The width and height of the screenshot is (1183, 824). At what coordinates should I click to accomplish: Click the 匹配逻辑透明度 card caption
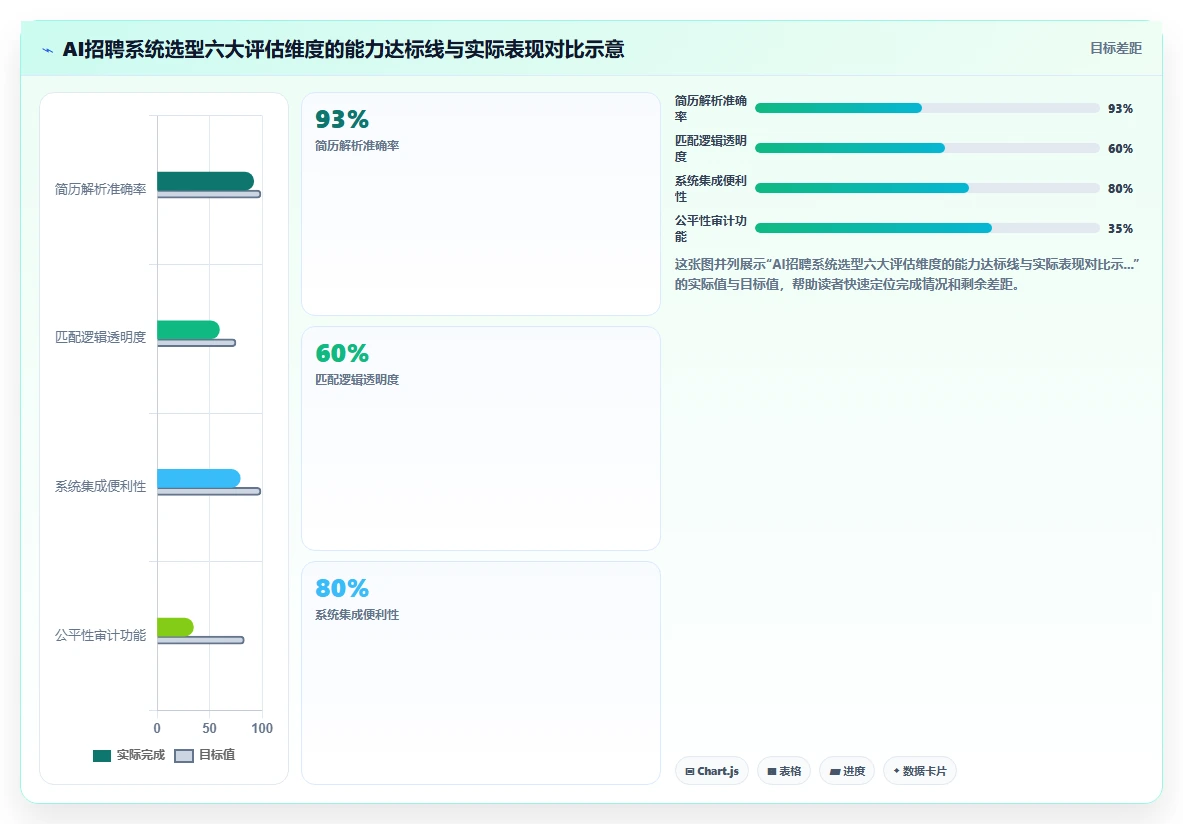pyautogui.click(x=357, y=380)
